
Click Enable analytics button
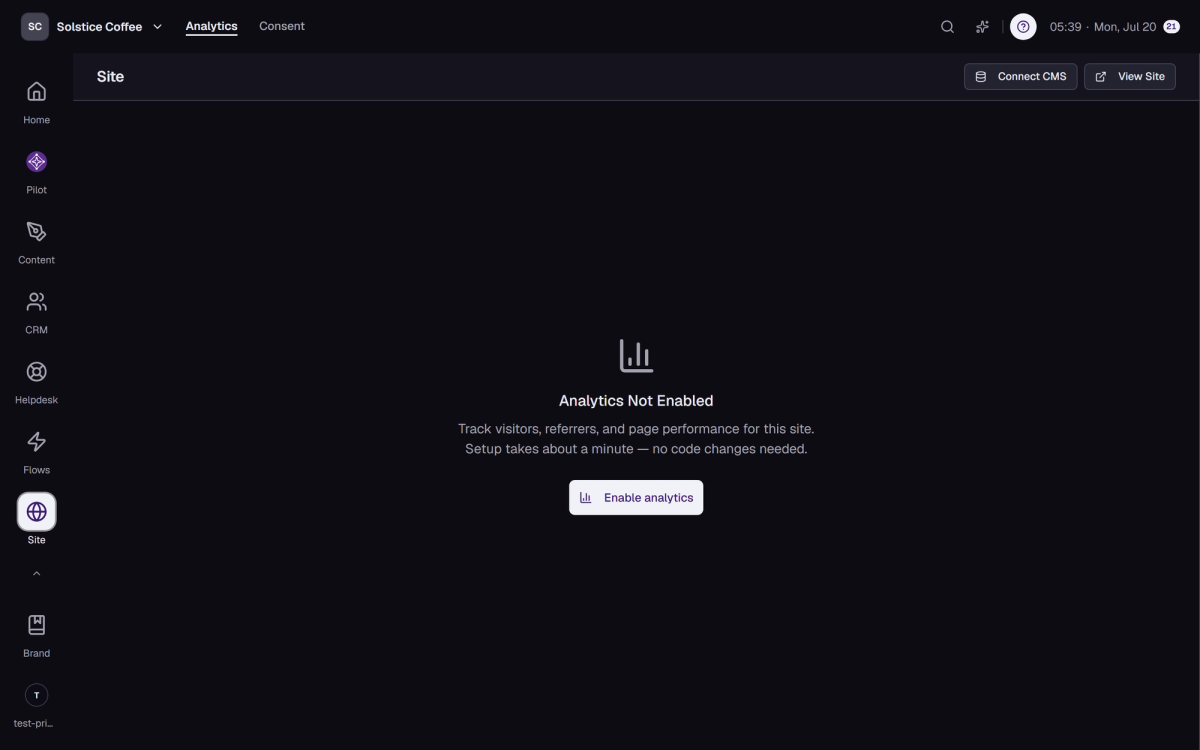(x=636, y=498)
